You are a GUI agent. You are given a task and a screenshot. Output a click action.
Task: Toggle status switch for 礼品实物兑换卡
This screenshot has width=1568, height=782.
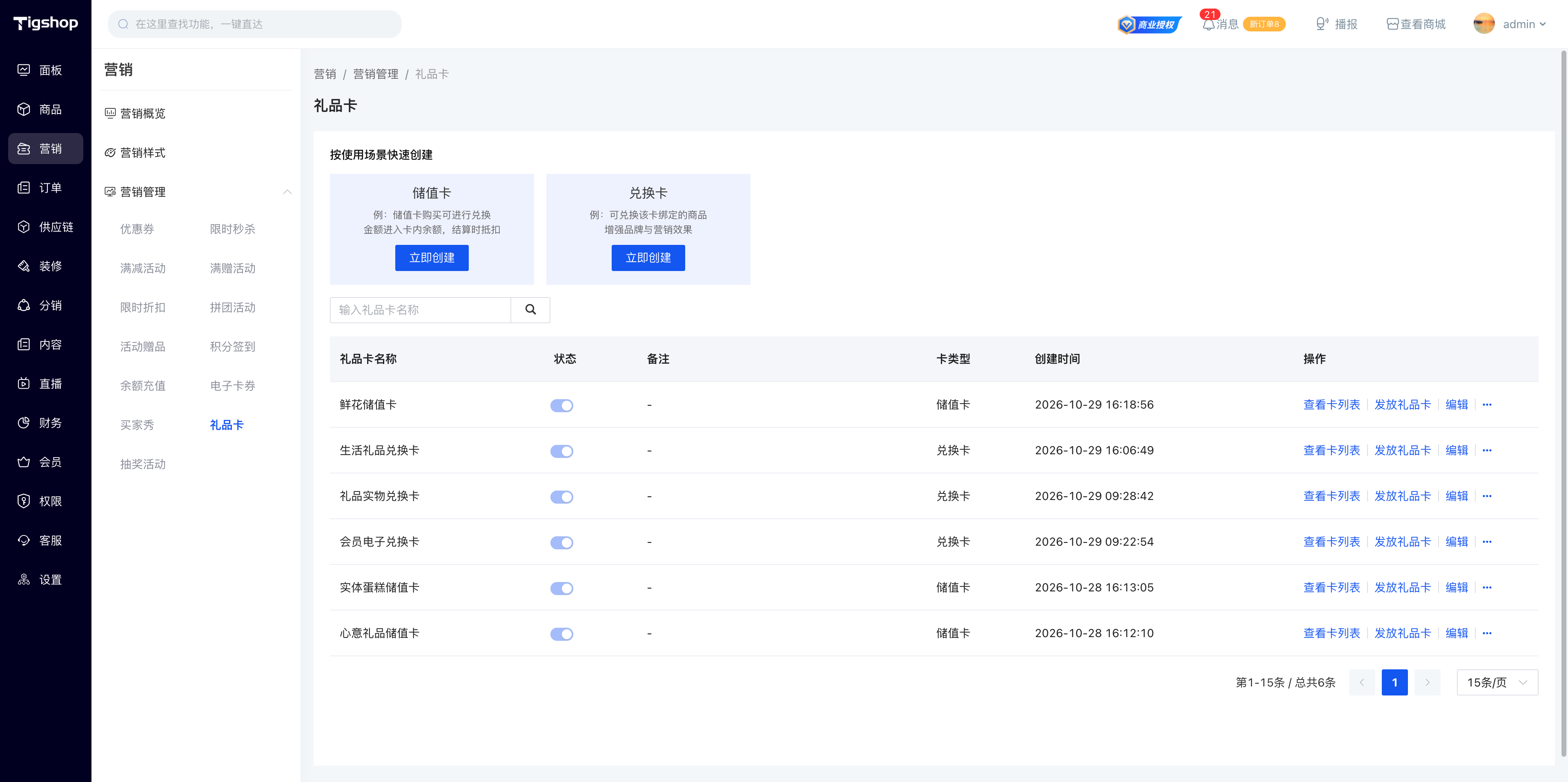561,497
